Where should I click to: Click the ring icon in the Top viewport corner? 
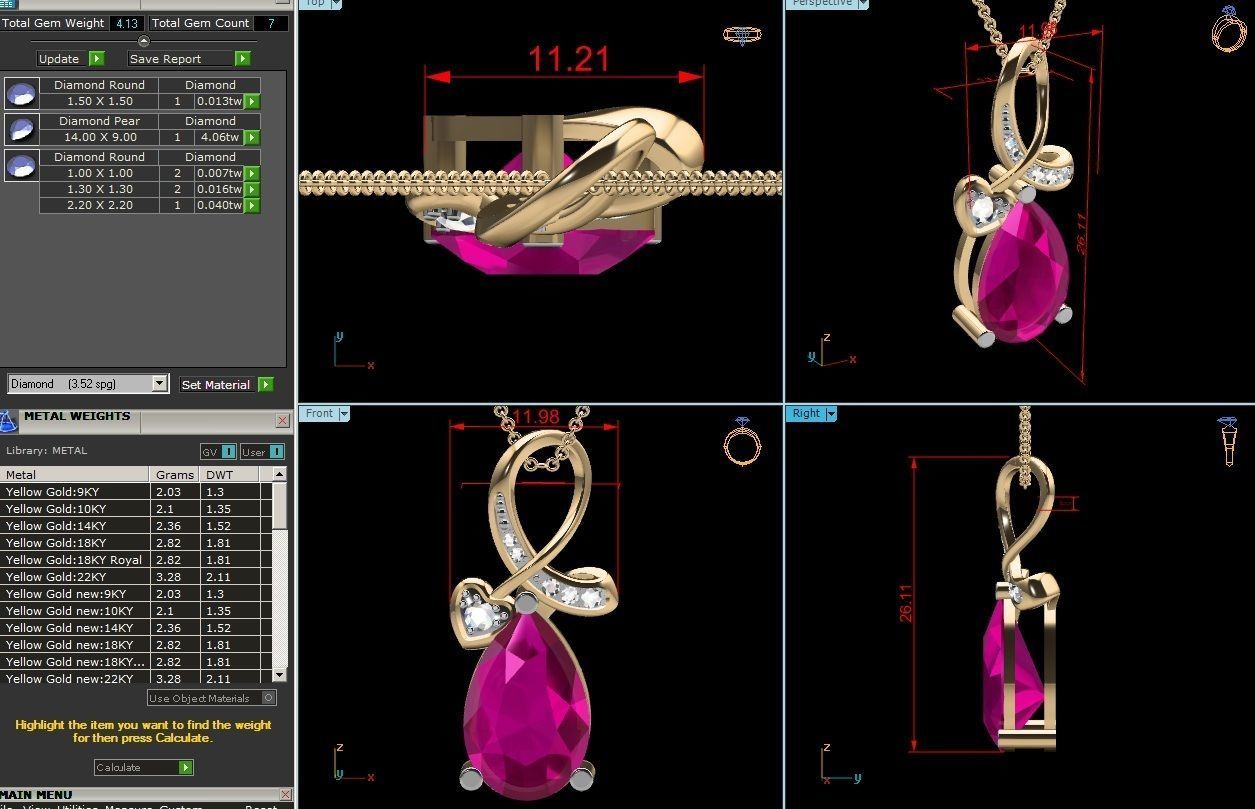click(x=742, y=36)
